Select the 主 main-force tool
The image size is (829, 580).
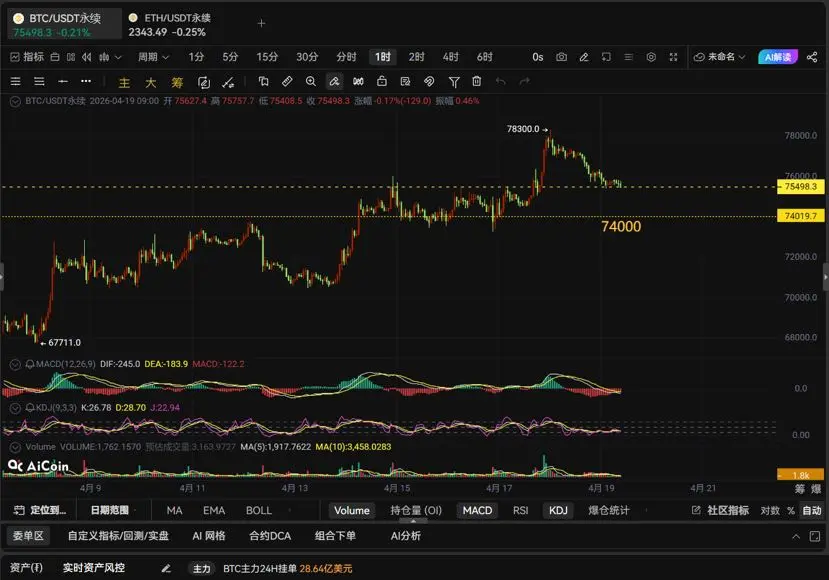pos(124,82)
